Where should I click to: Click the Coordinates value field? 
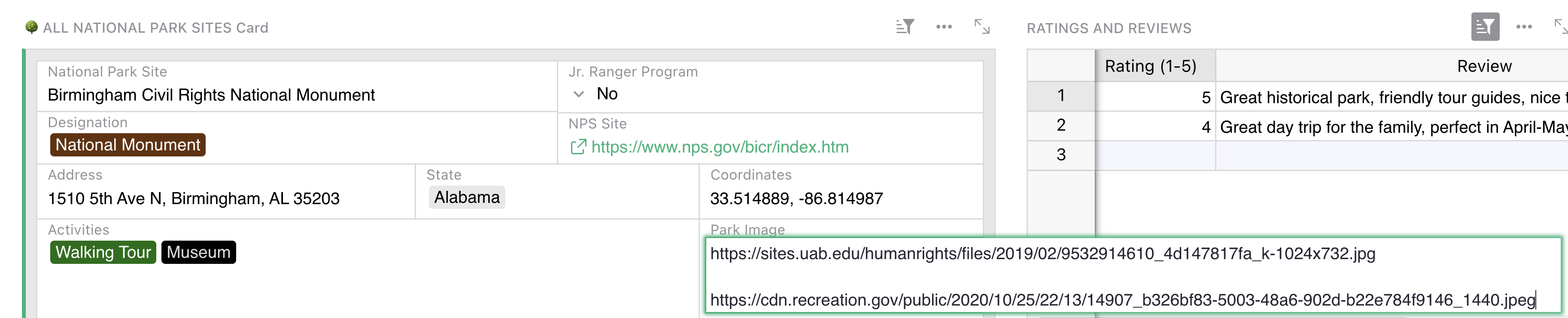pyautogui.click(x=796, y=199)
